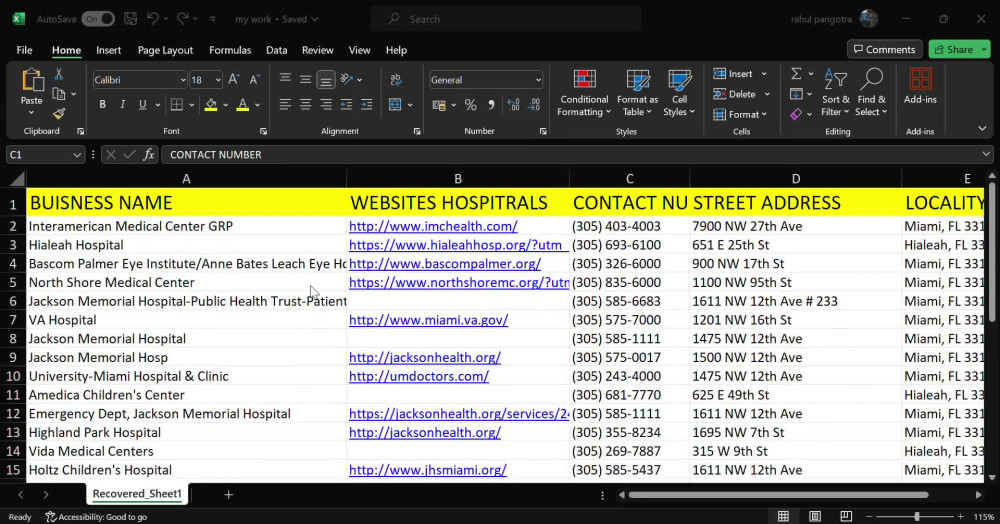Add a new sheet
The height and width of the screenshot is (524, 1000).
(x=228, y=494)
